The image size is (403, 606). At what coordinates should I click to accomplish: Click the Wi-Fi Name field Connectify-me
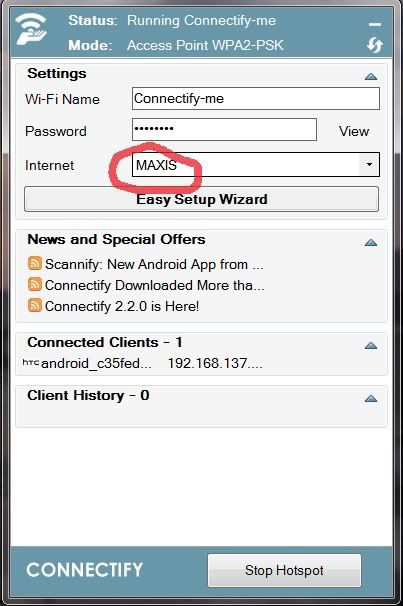[256, 99]
